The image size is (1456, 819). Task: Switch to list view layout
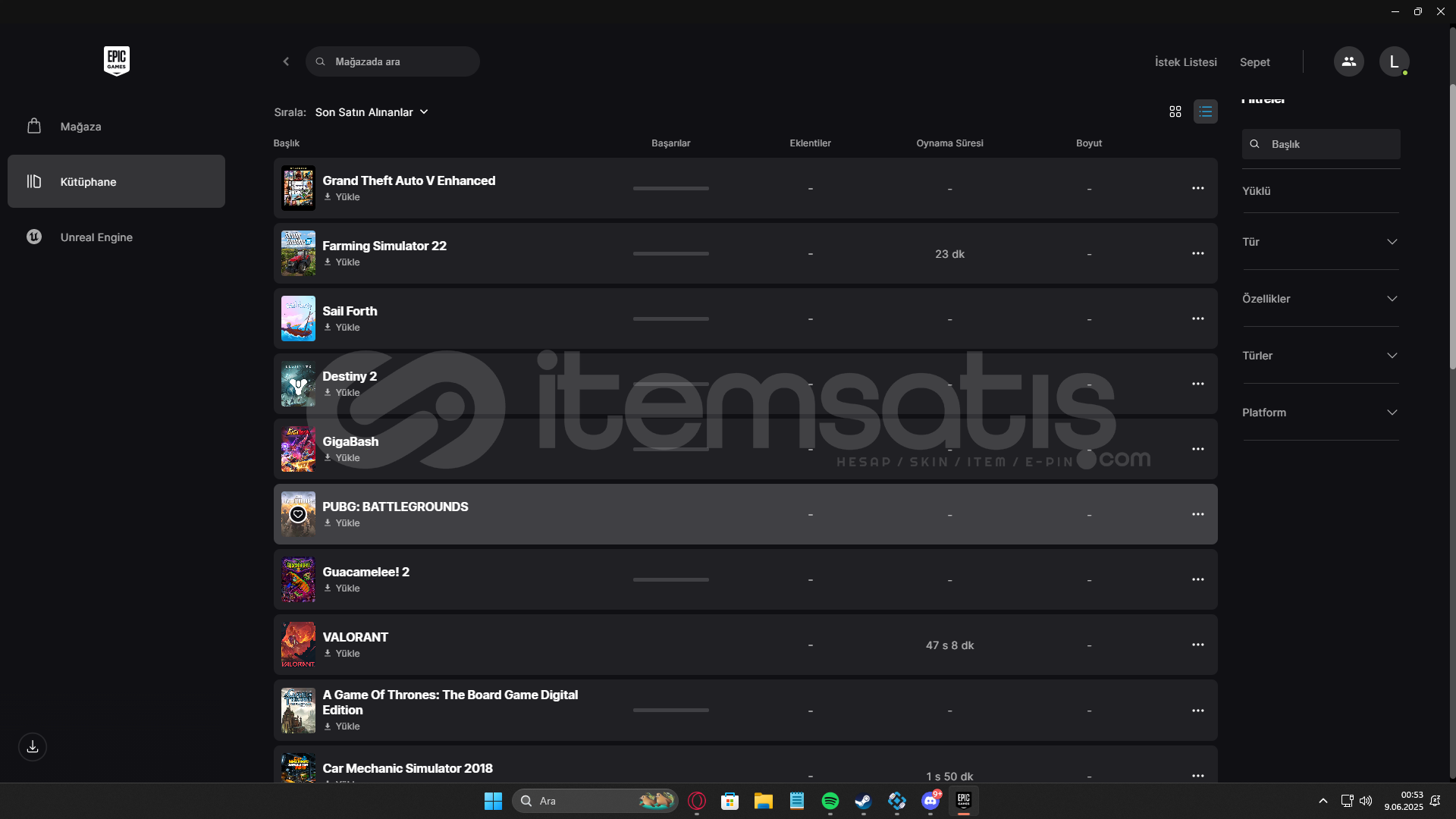[1205, 111]
